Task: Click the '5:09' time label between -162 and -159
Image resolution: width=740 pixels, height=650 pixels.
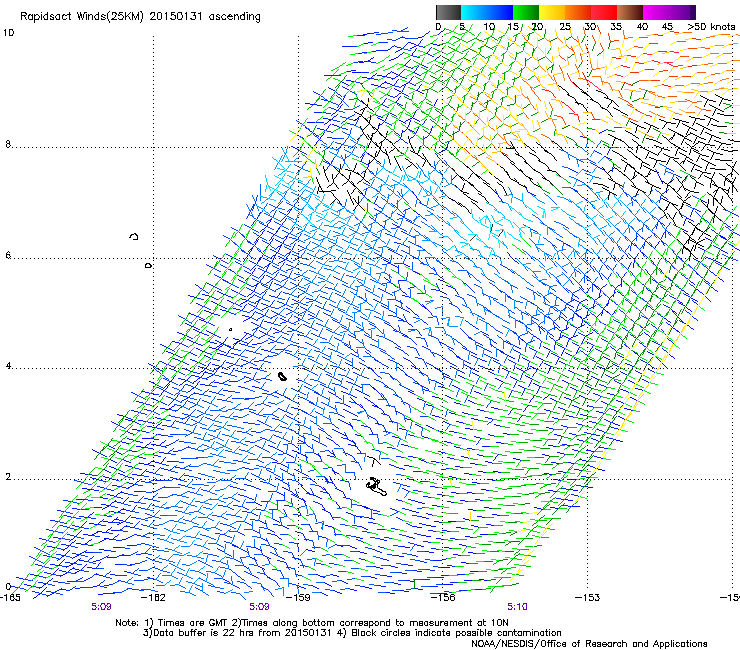Action: click(259, 607)
